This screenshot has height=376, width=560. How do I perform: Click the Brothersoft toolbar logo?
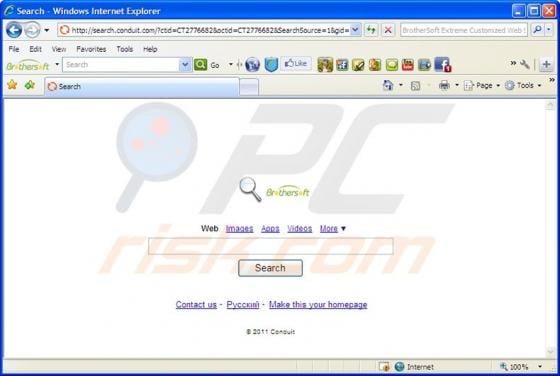pyautogui.click(x=28, y=65)
